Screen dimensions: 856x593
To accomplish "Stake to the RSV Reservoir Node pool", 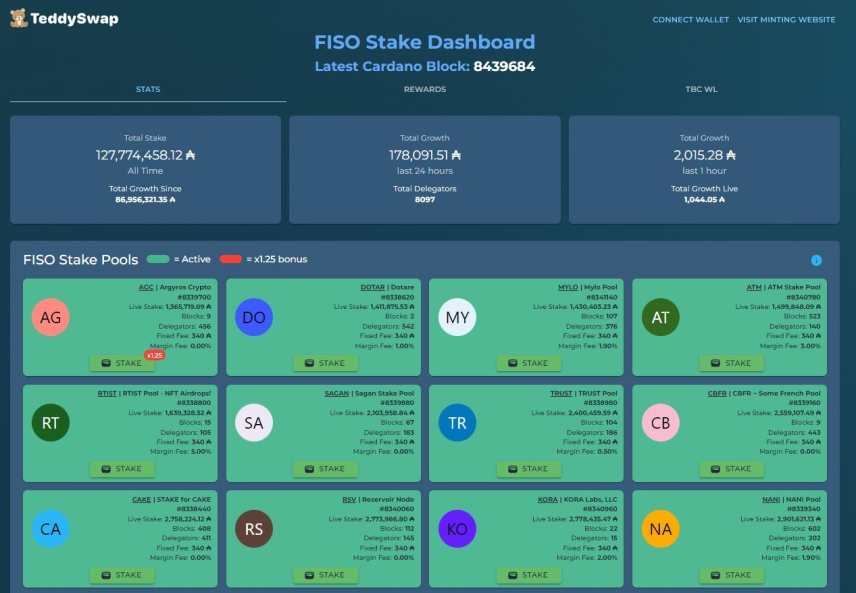I will (325, 575).
